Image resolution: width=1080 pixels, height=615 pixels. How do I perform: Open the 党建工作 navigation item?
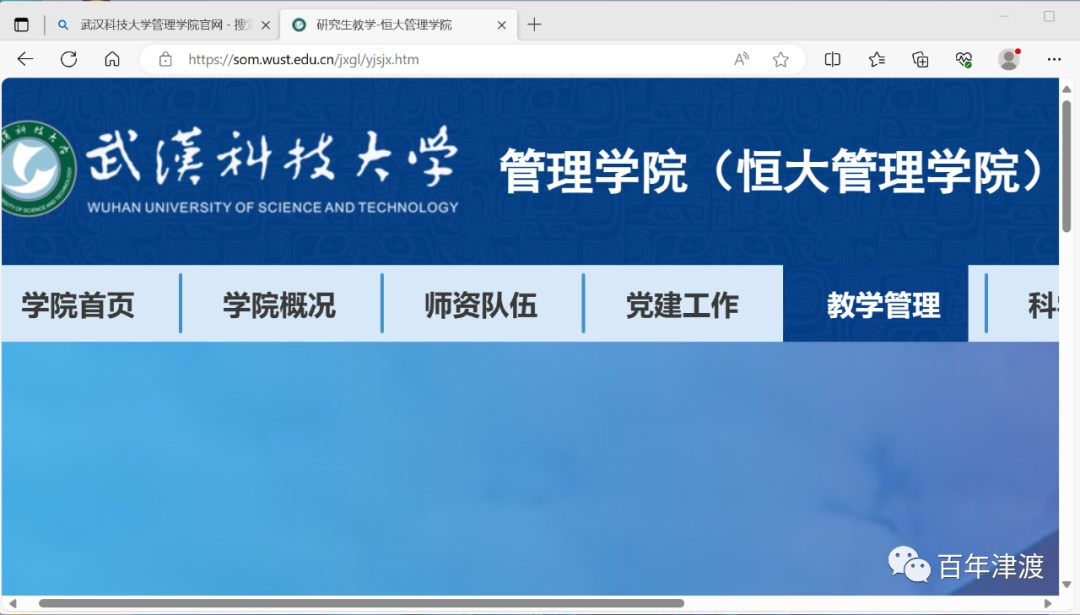coord(682,305)
